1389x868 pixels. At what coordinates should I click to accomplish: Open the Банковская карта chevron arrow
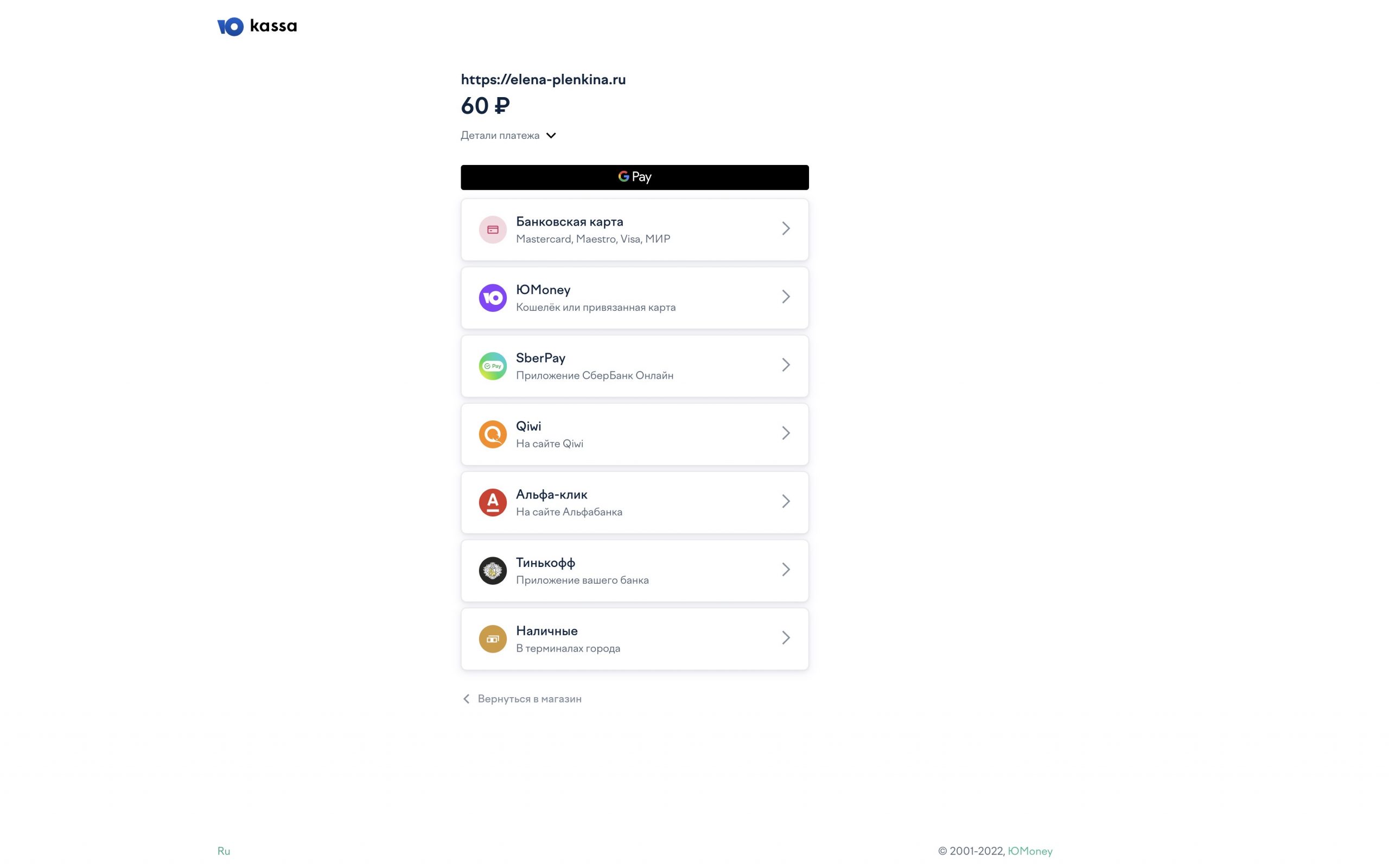point(786,228)
